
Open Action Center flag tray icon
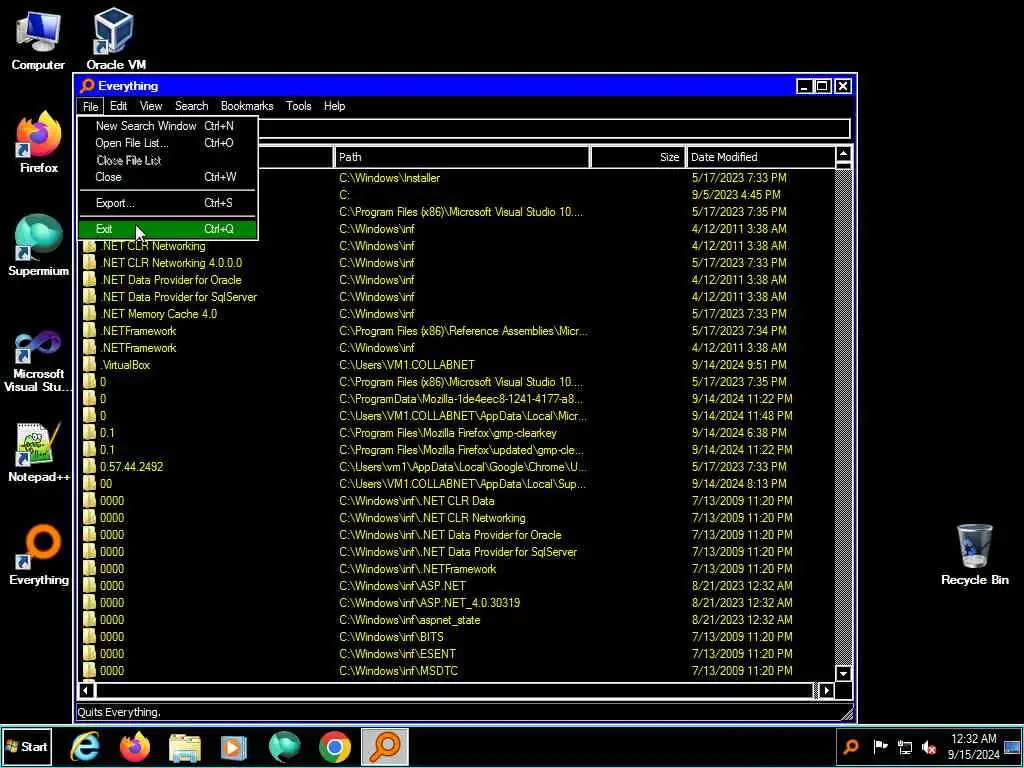(x=880, y=746)
